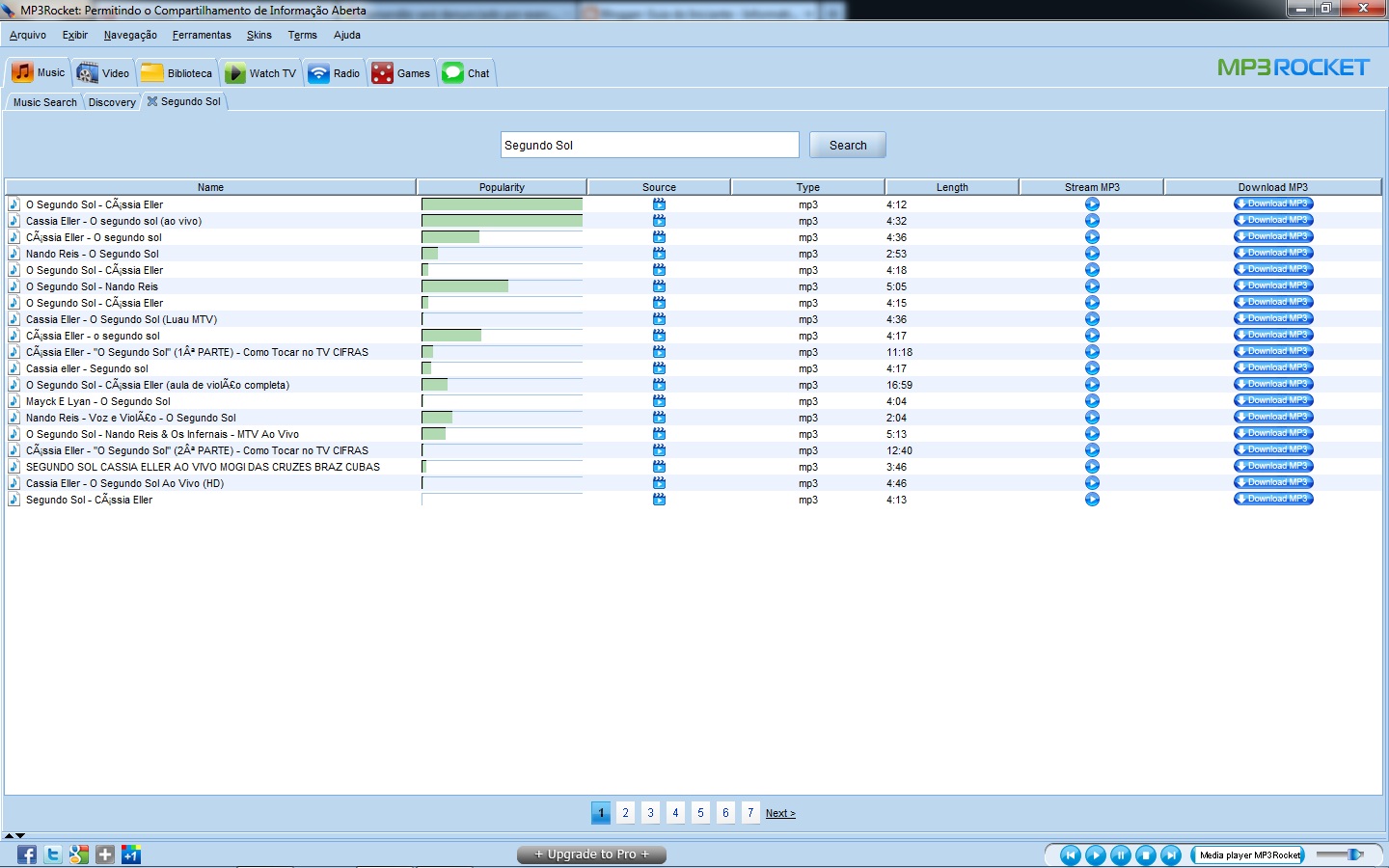Open the Games tab
1389x868 pixels.
pos(401,73)
